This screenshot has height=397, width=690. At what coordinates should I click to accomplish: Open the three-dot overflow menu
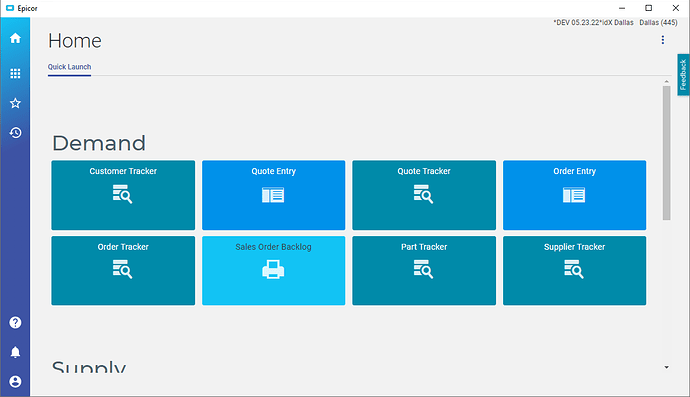coord(662,40)
